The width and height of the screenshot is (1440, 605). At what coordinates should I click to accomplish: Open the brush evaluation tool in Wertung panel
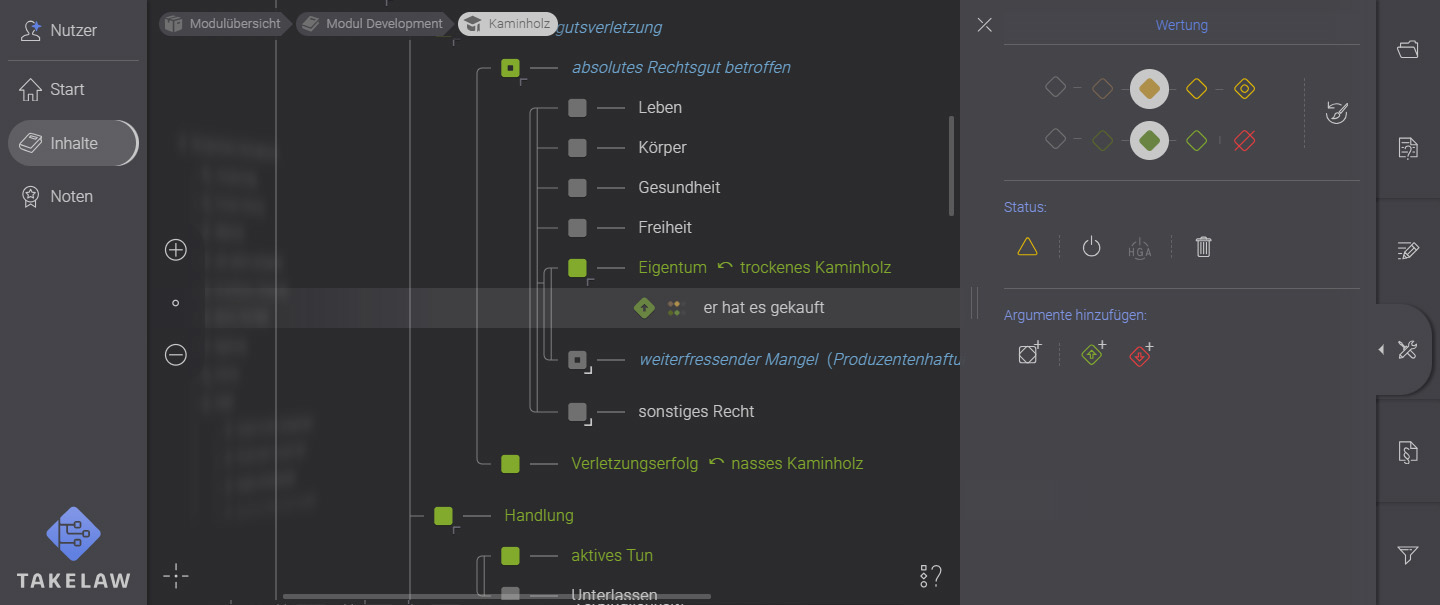pos(1338,113)
